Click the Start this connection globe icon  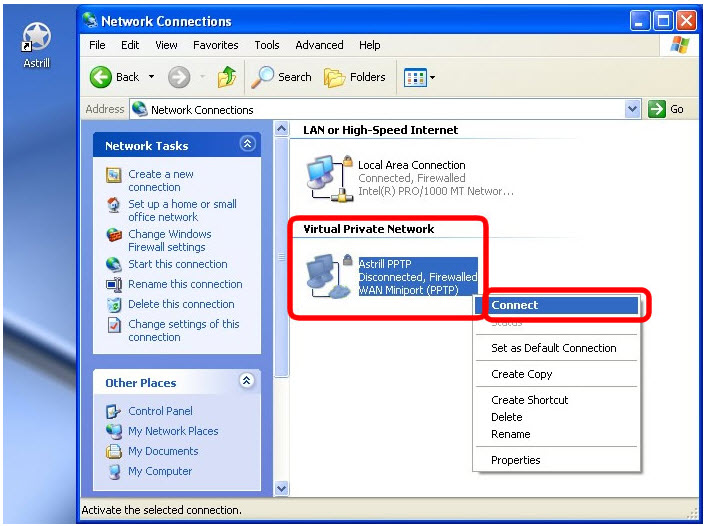[x=113, y=264]
